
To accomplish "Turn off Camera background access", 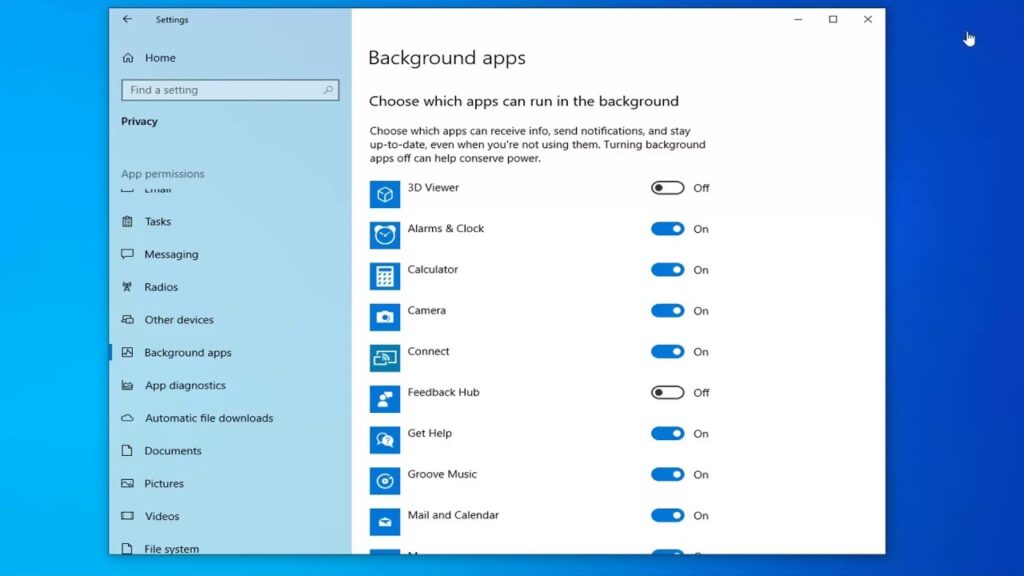I will coord(668,311).
